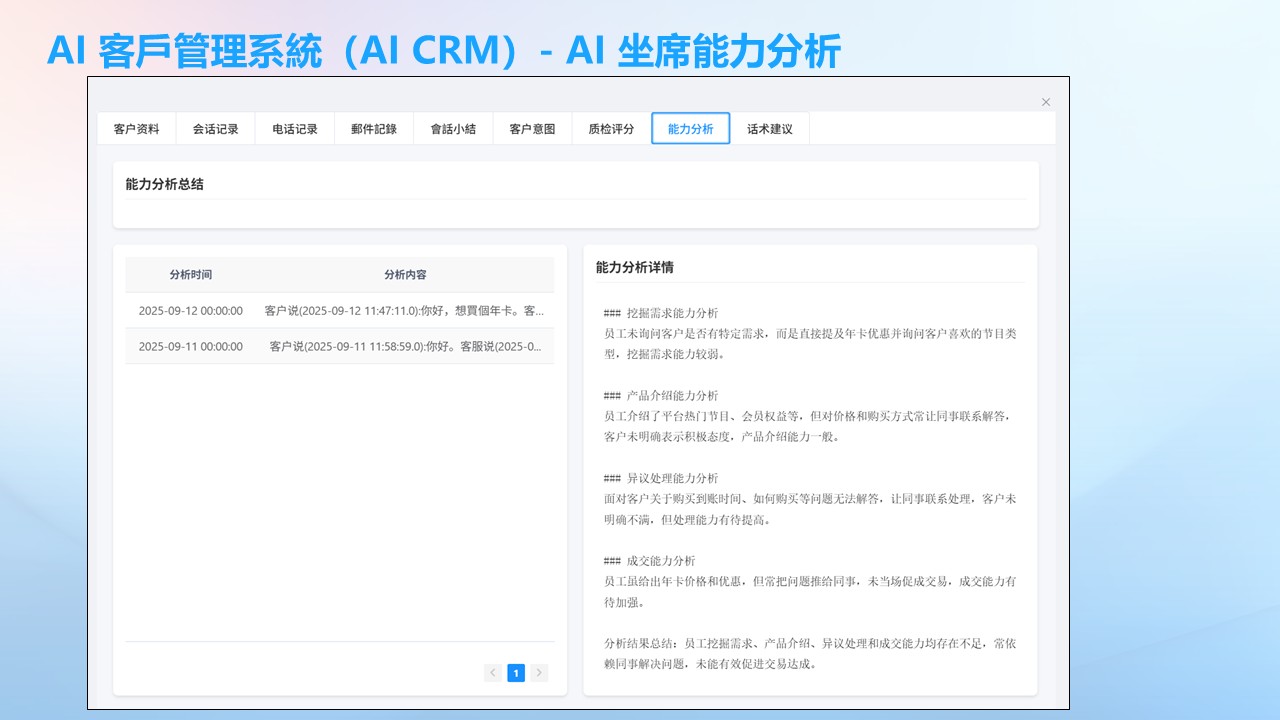Screen dimensions: 1280x720
Task: Switch to the 电话记录 tab
Action: pyautogui.click(x=295, y=129)
